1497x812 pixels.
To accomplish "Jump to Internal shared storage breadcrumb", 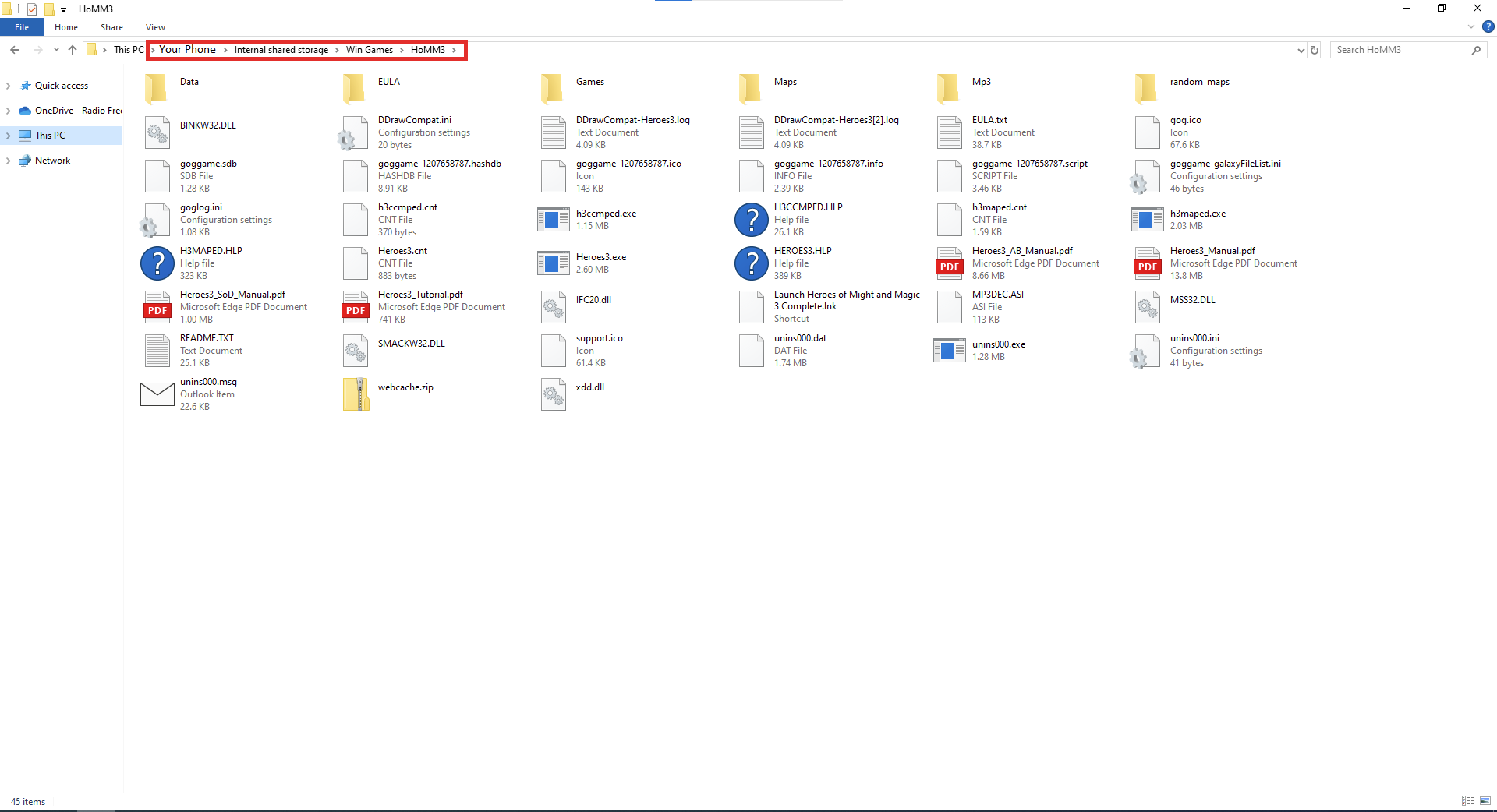I will (281, 50).
